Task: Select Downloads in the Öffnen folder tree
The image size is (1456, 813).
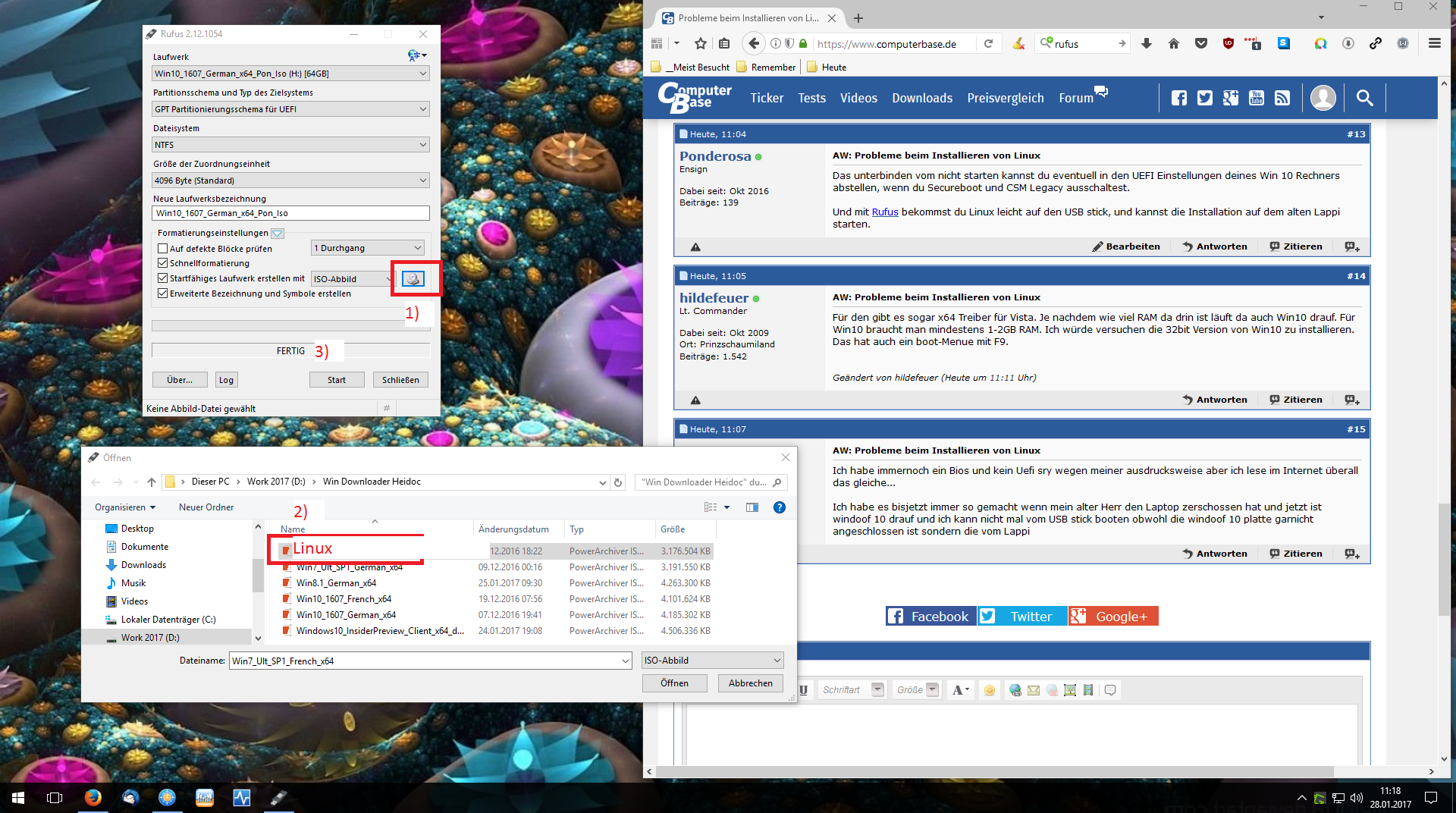Action: click(x=143, y=565)
